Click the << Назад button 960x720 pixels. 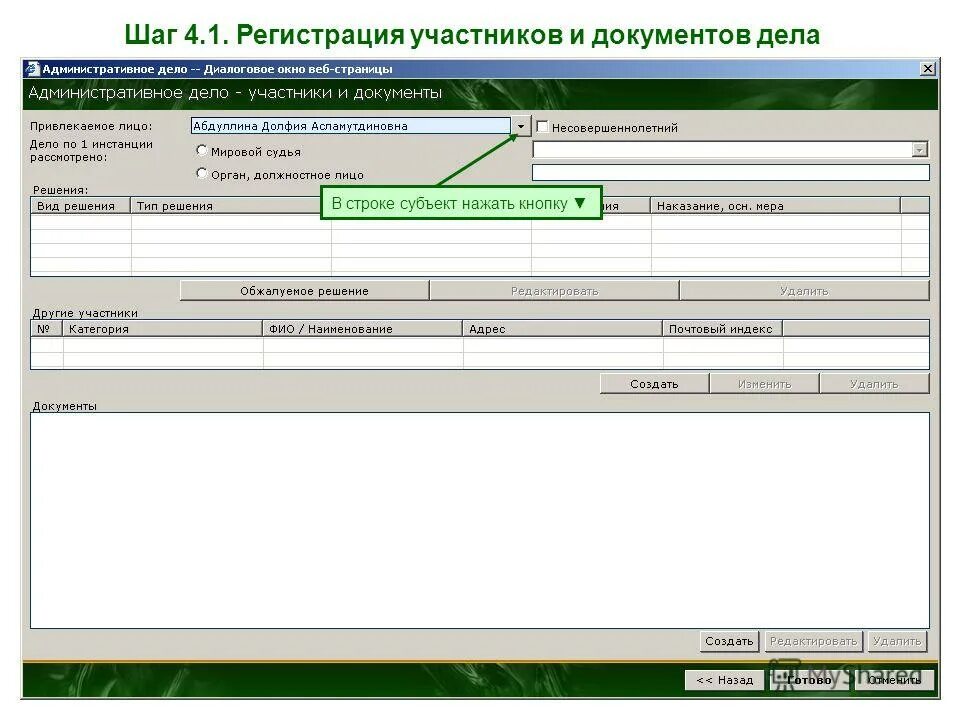[x=724, y=679]
